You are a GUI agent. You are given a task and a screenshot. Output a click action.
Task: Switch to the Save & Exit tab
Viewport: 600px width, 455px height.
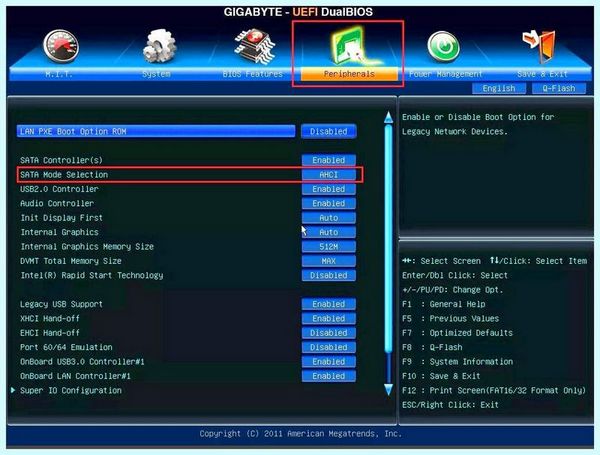point(542,74)
